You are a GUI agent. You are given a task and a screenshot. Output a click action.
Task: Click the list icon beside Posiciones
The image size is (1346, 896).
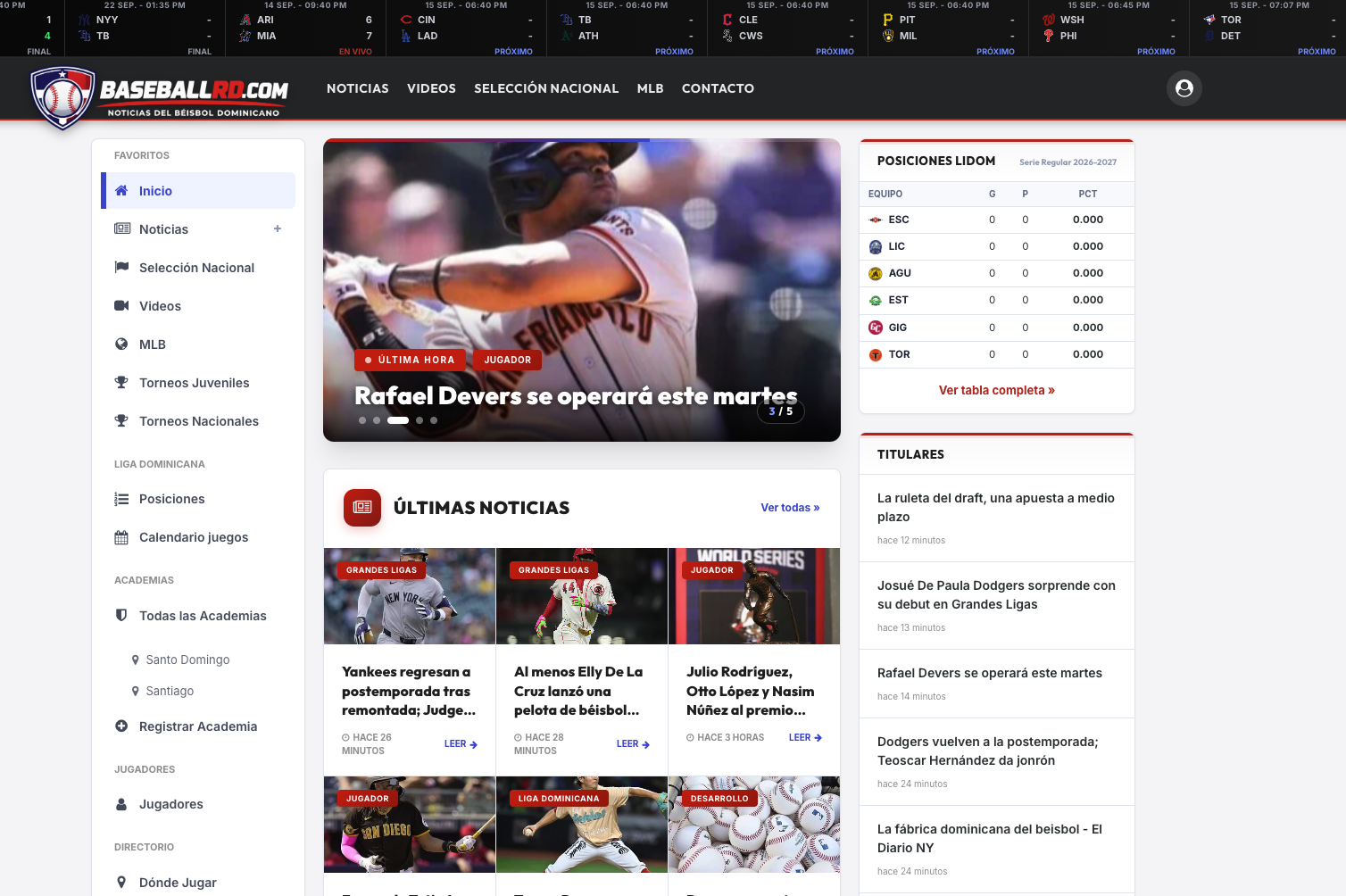click(121, 499)
